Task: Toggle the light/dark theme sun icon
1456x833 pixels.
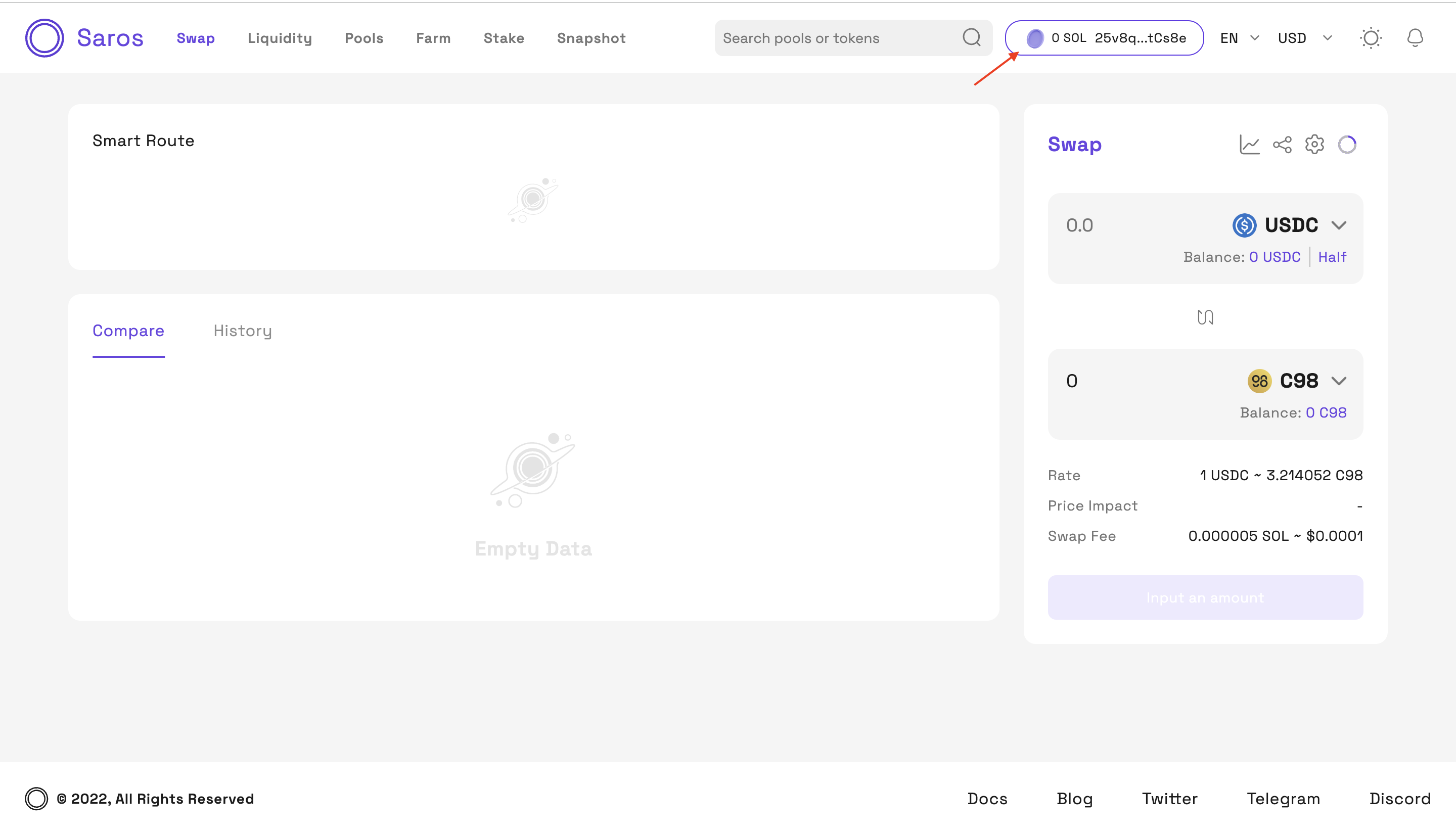Action: click(1370, 38)
